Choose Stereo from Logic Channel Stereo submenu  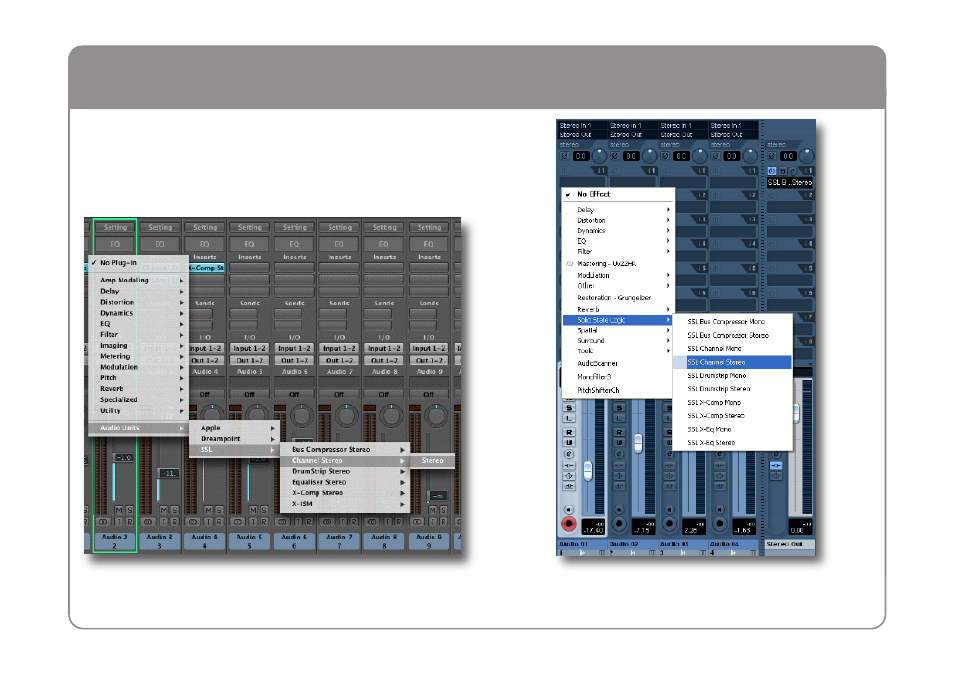[x=432, y=461]
